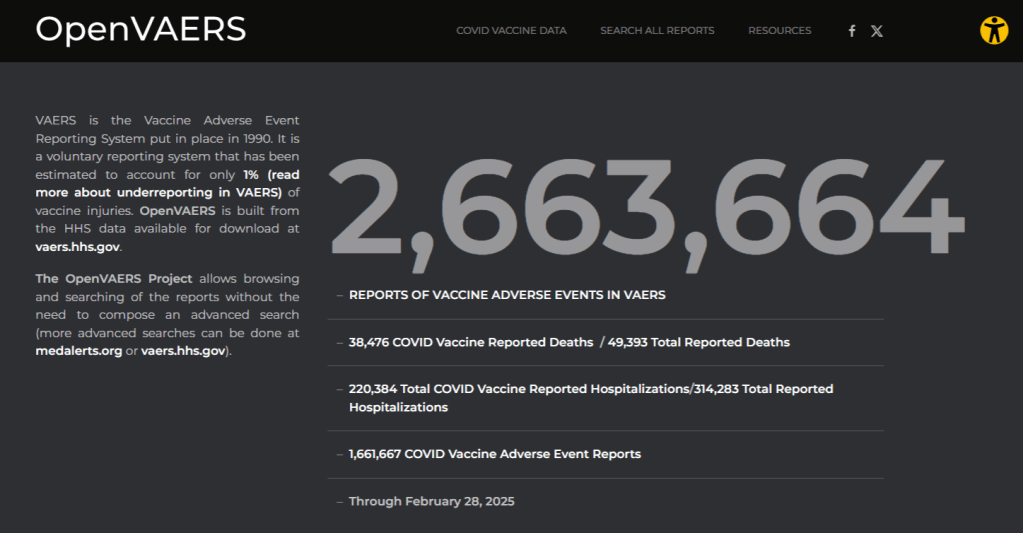Click the OpenVAERS site logo
This screenshot has width=1023, height=533.
pyautogui.click(x=140, y=30)
